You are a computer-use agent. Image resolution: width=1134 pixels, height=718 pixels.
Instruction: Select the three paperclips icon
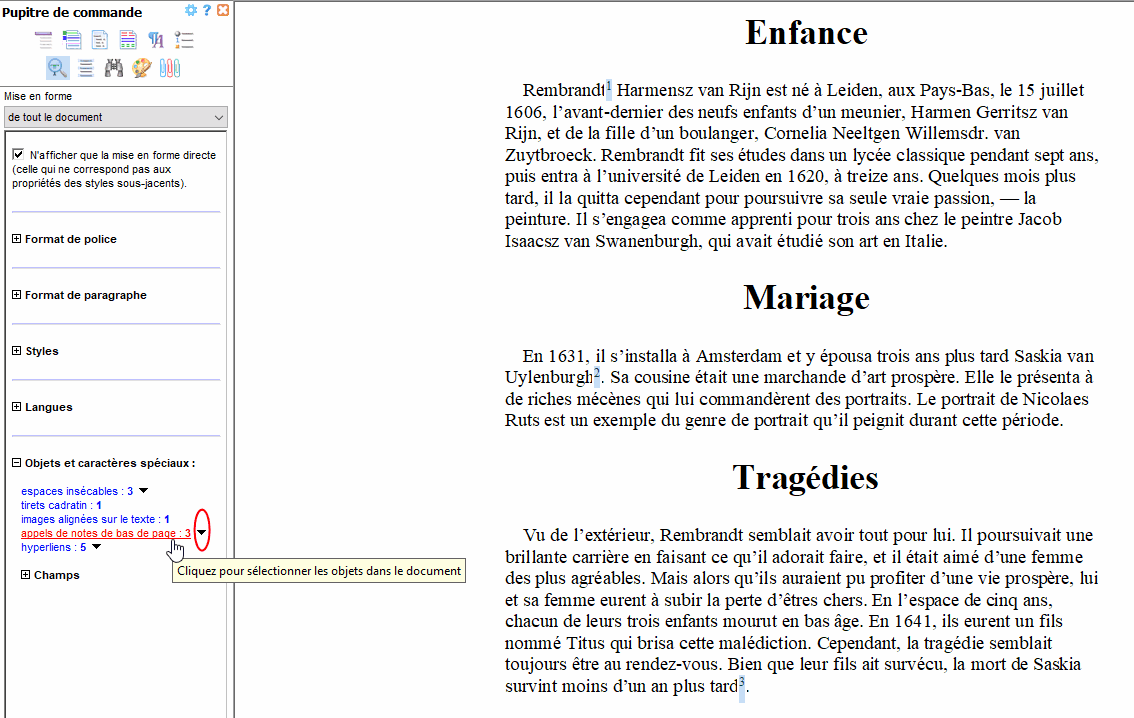point(170,68)
